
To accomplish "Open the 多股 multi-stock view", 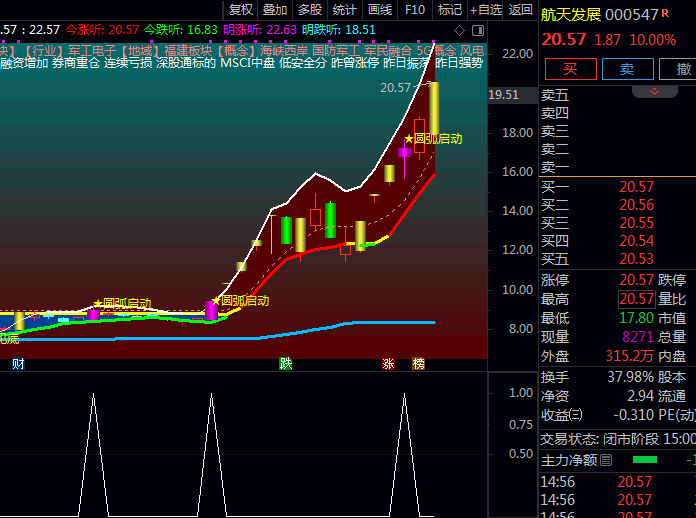I will point(309,10).
